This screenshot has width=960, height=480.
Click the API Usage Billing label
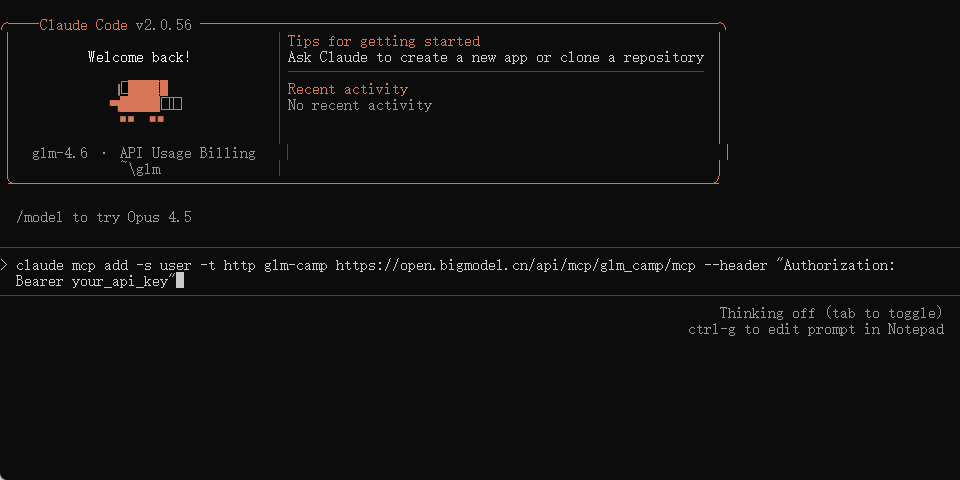click(x=187, y=153)
